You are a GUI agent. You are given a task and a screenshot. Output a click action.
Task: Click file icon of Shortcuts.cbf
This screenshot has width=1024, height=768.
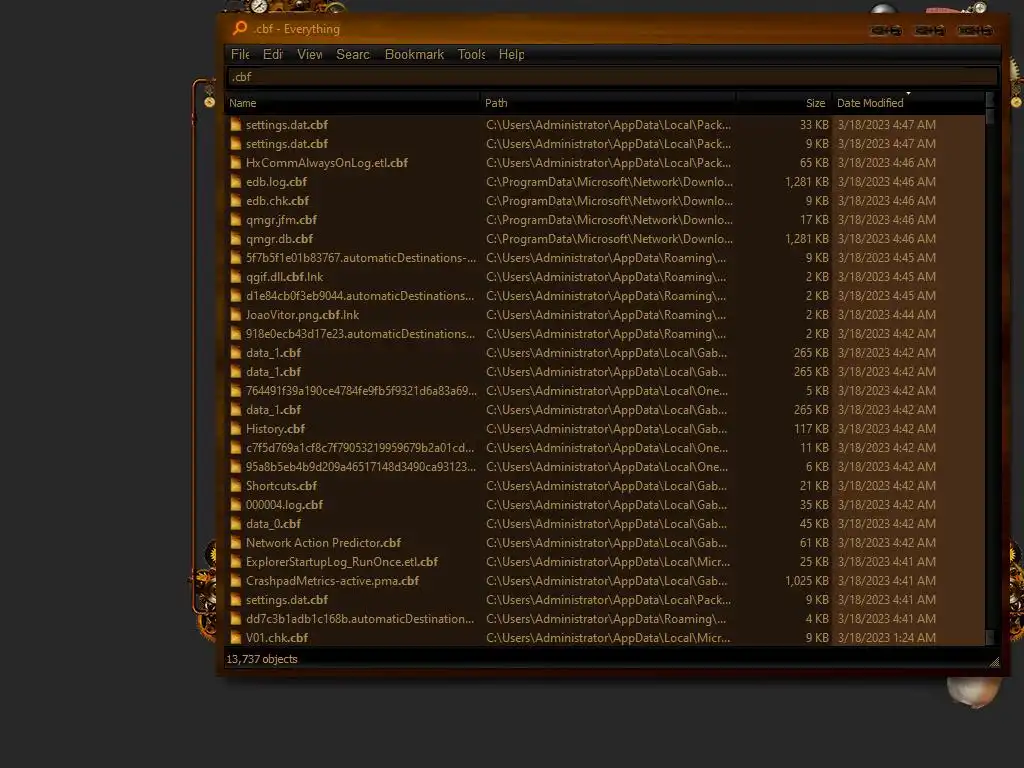click(x=235, y=486)
